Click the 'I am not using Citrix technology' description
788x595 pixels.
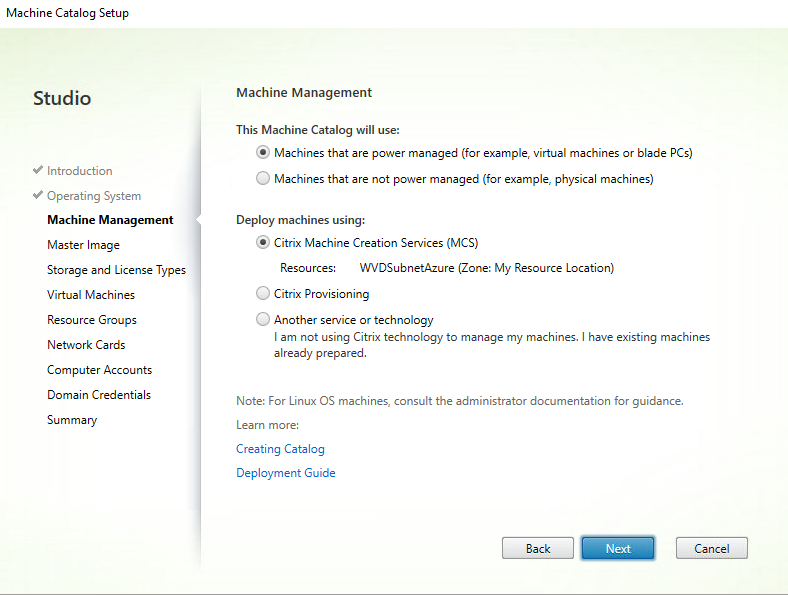(x=492, y=345)
